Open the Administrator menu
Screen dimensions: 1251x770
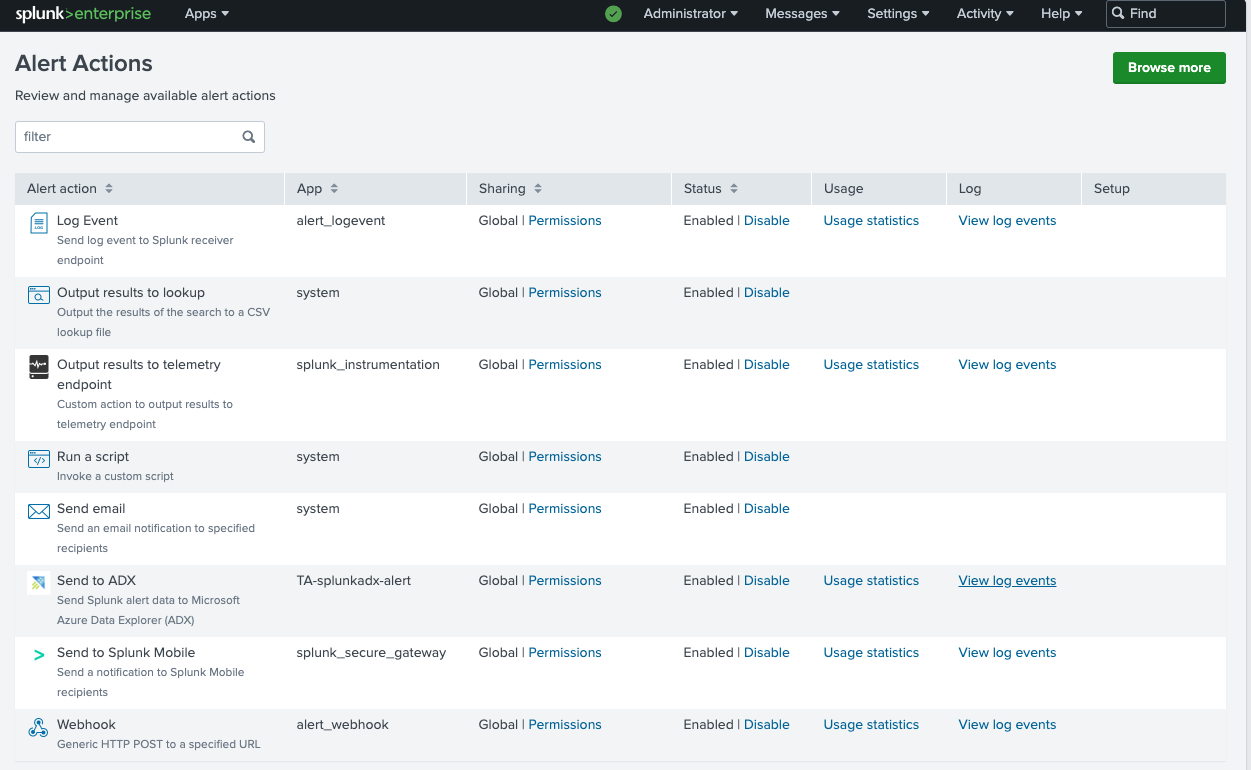pos(691,14)
